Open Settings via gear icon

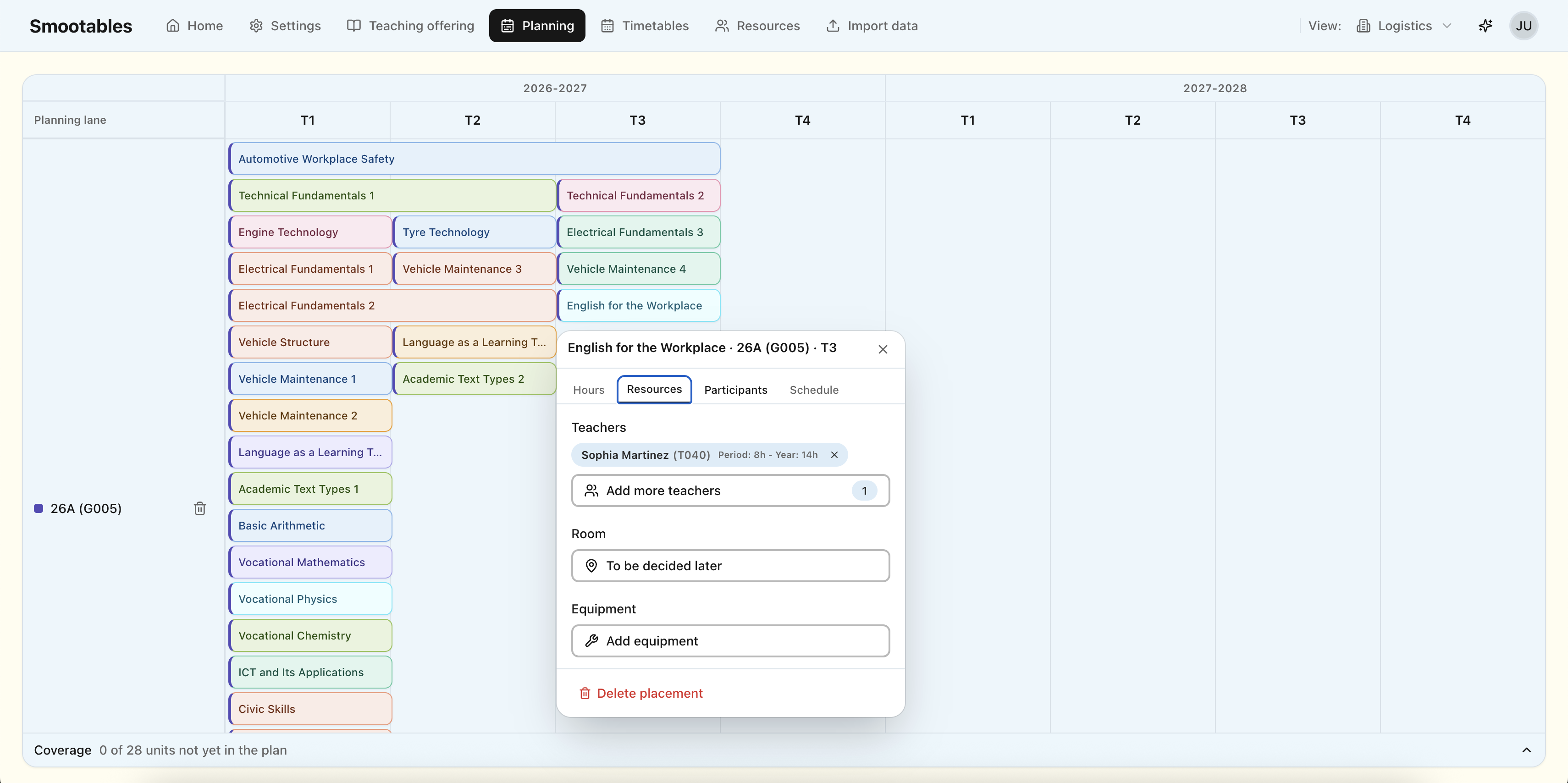[256, 26]
